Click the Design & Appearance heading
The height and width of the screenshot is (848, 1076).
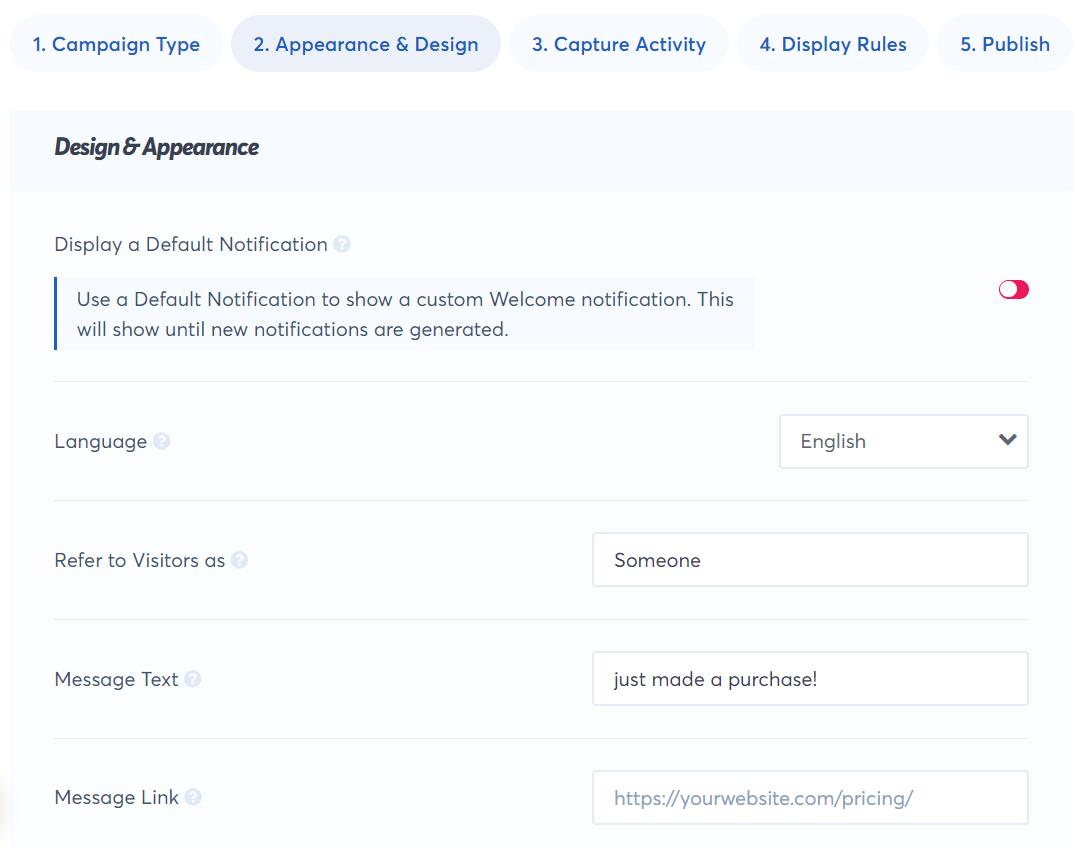click(156, 147)
